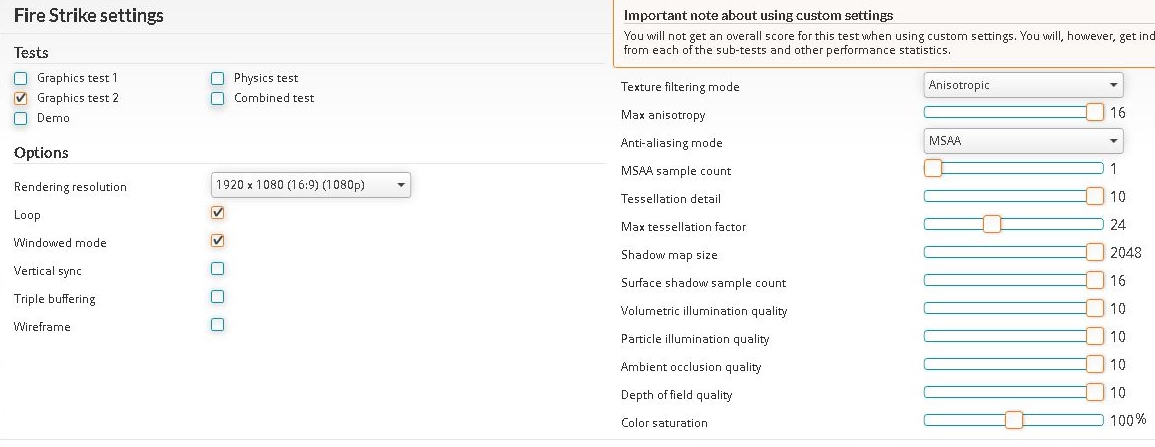Open the Texture filtering mode dropdown
1155x447 pixels.
pyautogui.click(x=1023, y=85)
